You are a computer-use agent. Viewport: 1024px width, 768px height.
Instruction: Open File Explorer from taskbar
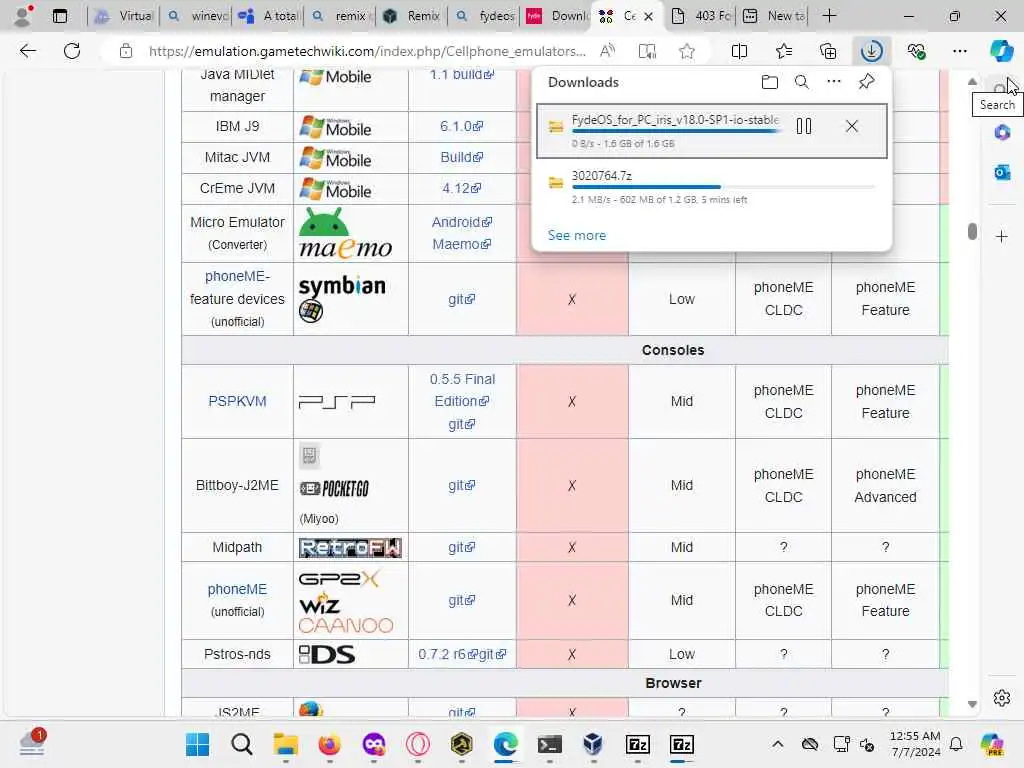285,744
